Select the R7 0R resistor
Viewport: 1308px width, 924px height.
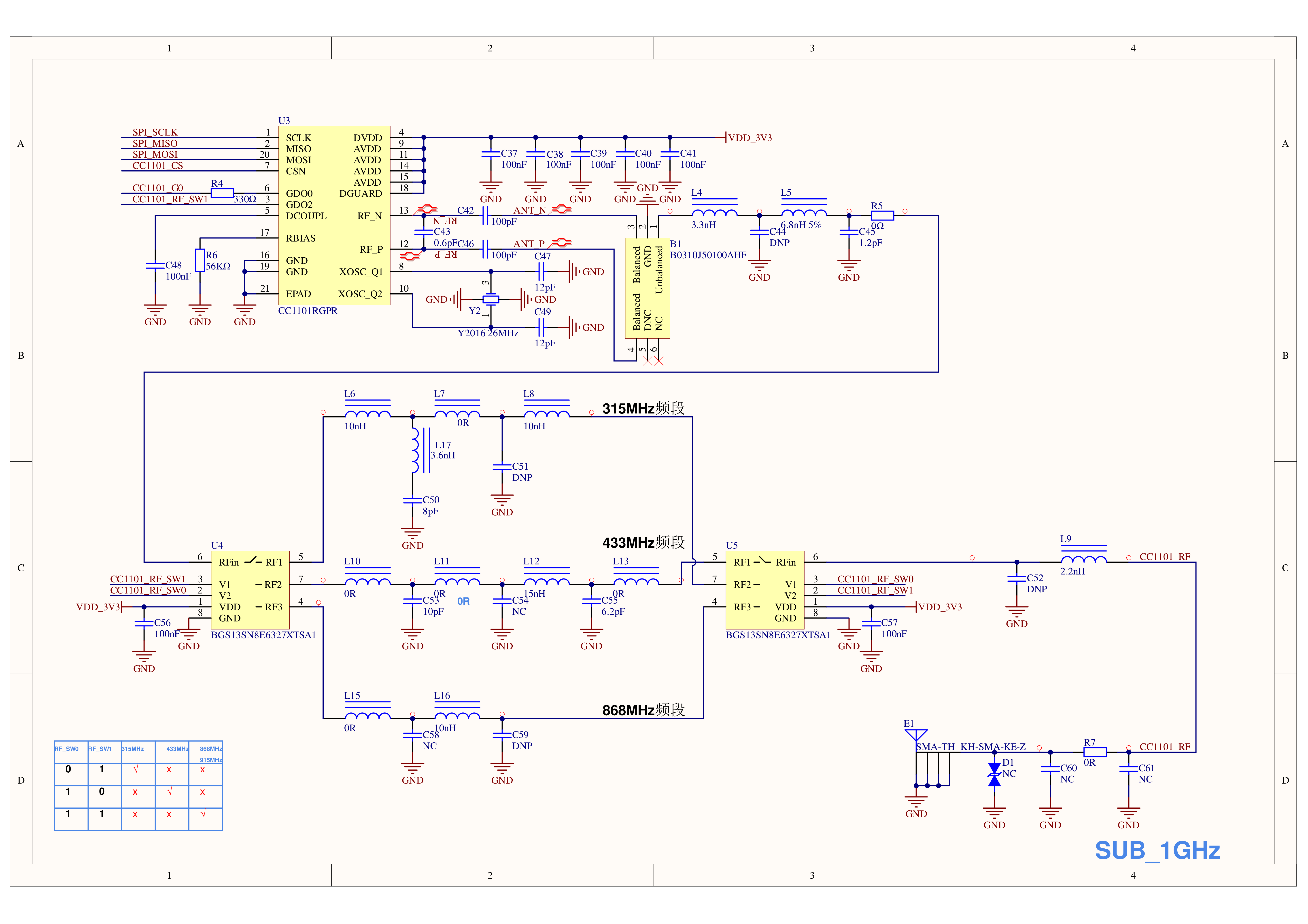[x=1094, y=752]
